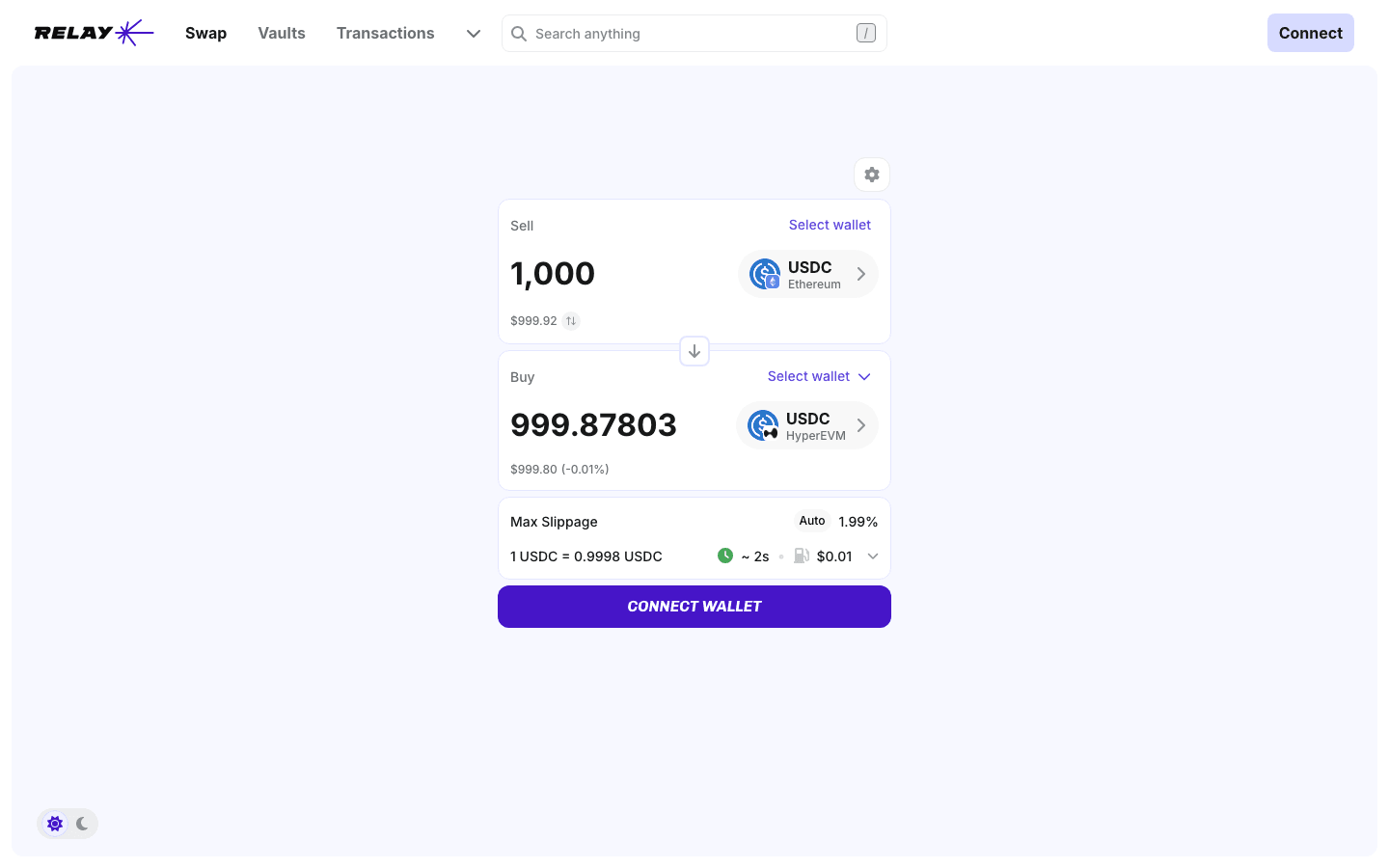This screenshot has height=868, width=1389.
Task: Open the sell token selector USDC Ethereum
Action: point(808,274)
